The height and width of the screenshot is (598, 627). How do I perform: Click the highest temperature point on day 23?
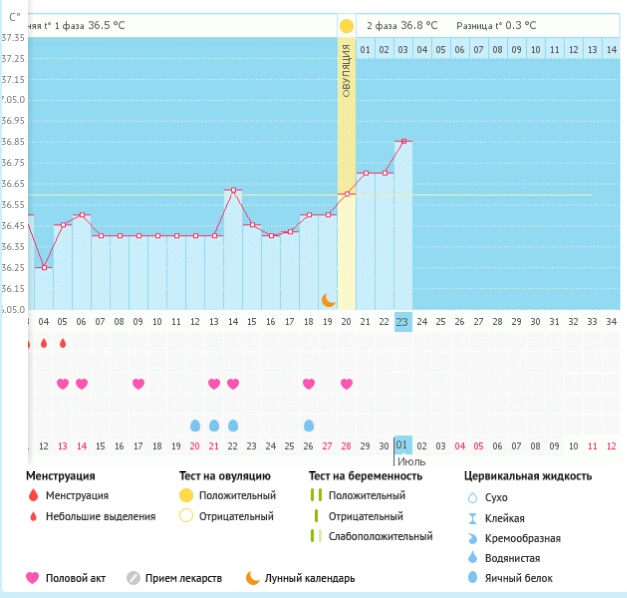tap(403, 141)
